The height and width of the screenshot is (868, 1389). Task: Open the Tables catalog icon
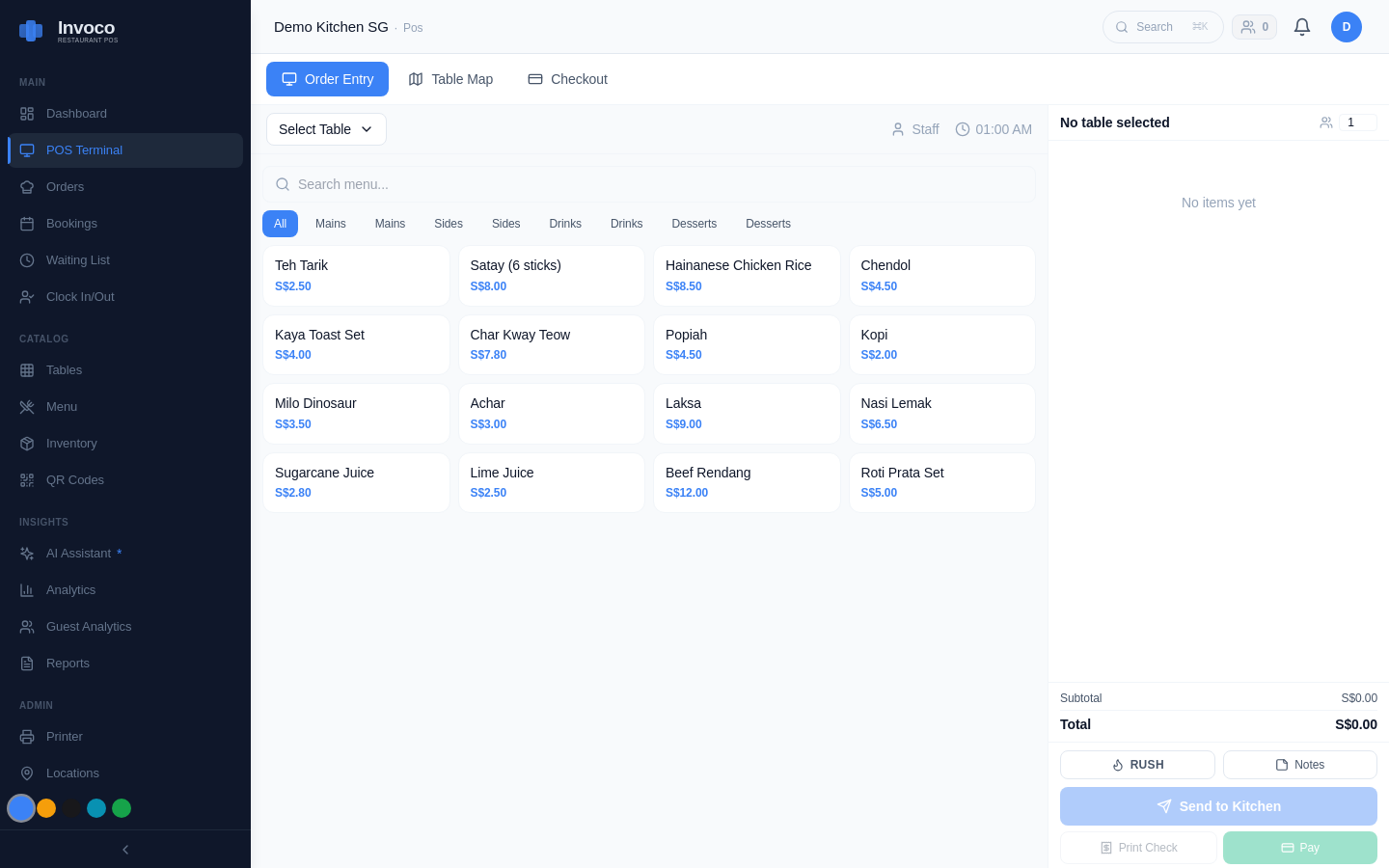pyautogui.click(x=27, y=369)
